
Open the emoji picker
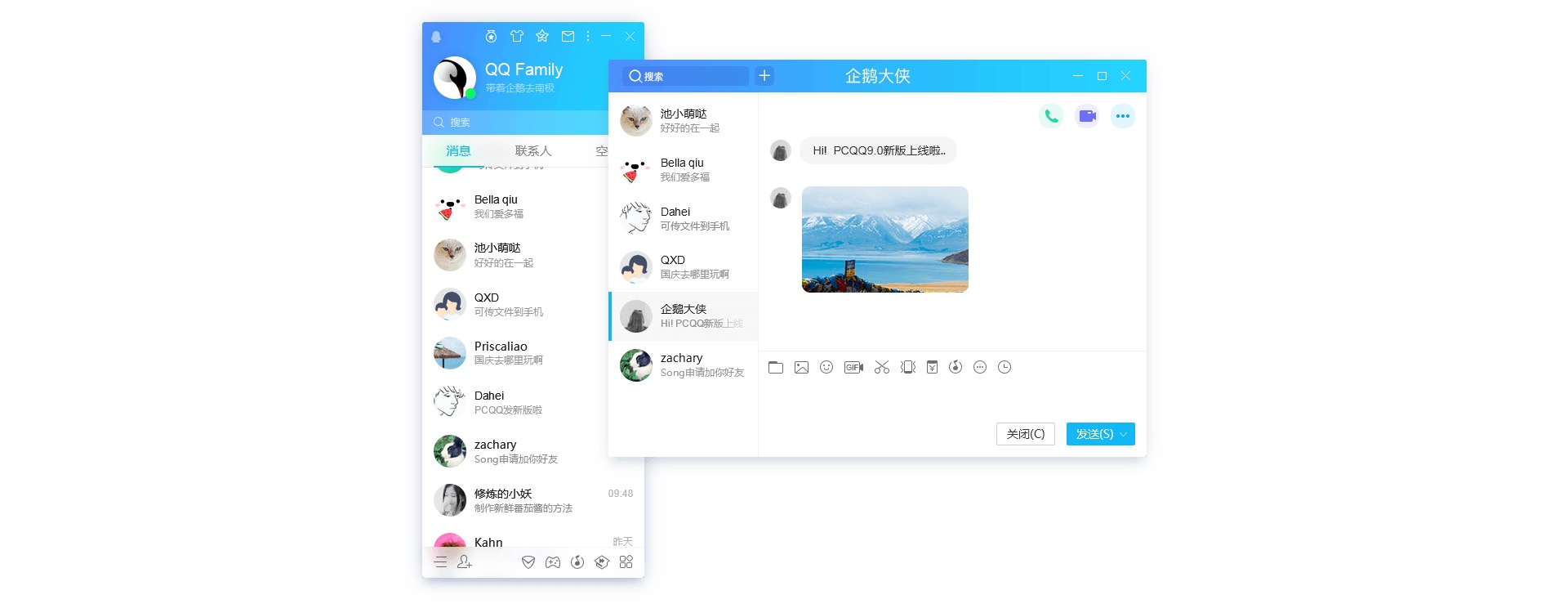826,368
